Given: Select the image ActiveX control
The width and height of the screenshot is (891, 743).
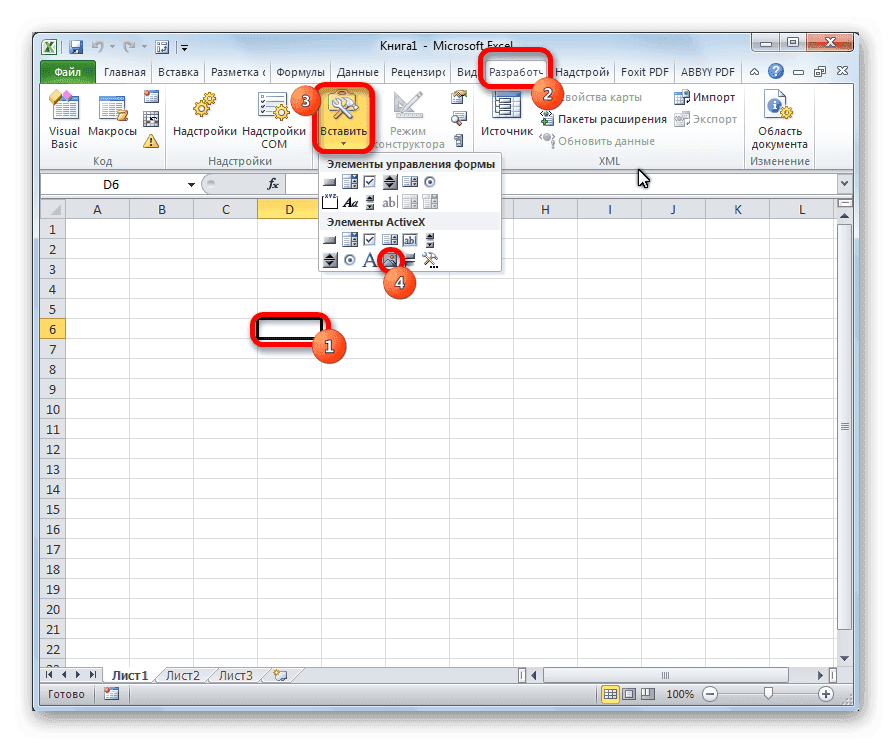Looking at the screenshot, I should [390, 258].
